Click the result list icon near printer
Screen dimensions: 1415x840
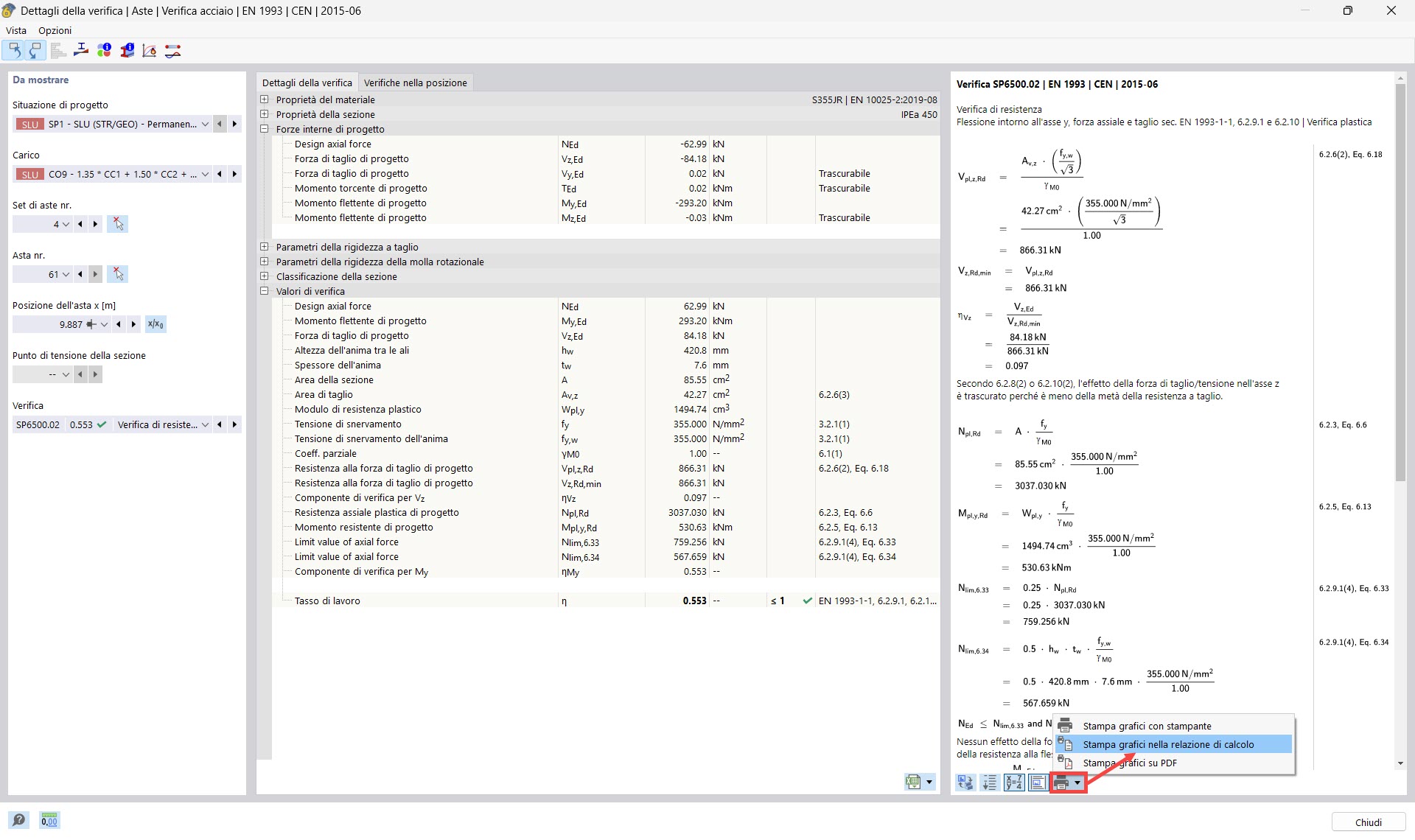[x=990, y=783]
